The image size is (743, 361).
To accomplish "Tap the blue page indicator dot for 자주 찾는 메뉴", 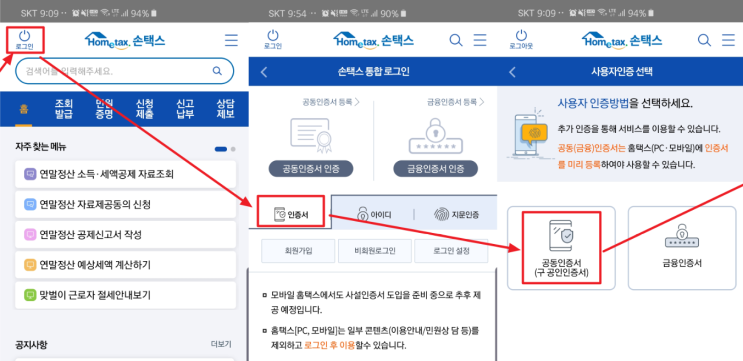I will point(221,149).
